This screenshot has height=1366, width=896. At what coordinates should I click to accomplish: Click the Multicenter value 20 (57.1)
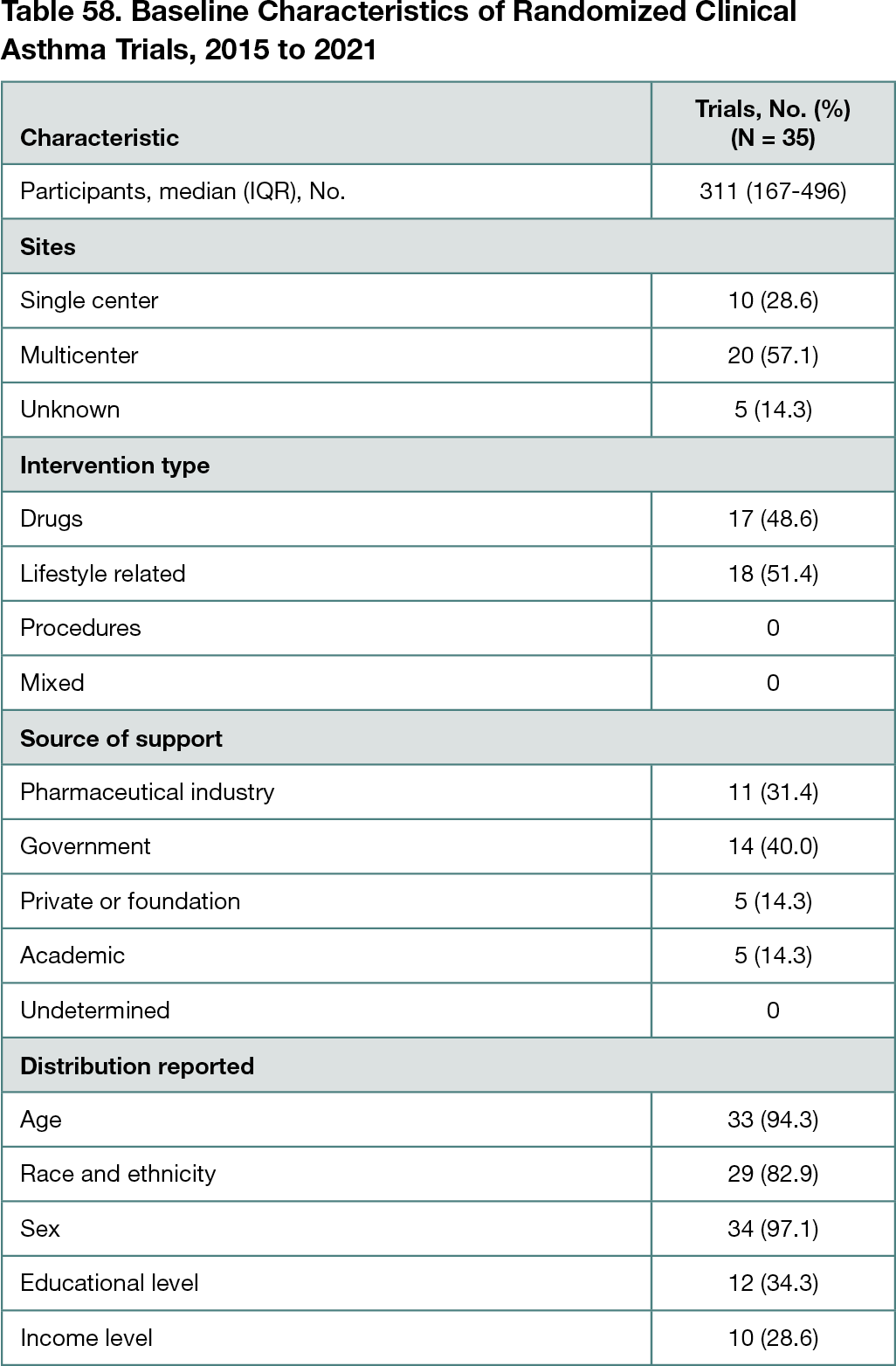tap(773, 355)
